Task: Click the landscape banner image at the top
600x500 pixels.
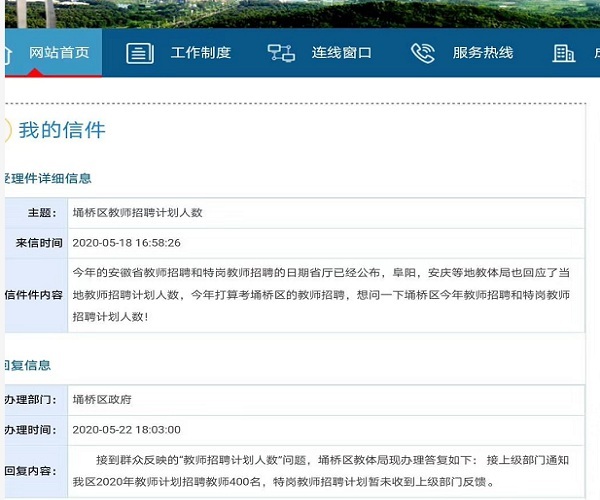Action: pyautogui.click(x=300, y=13)
